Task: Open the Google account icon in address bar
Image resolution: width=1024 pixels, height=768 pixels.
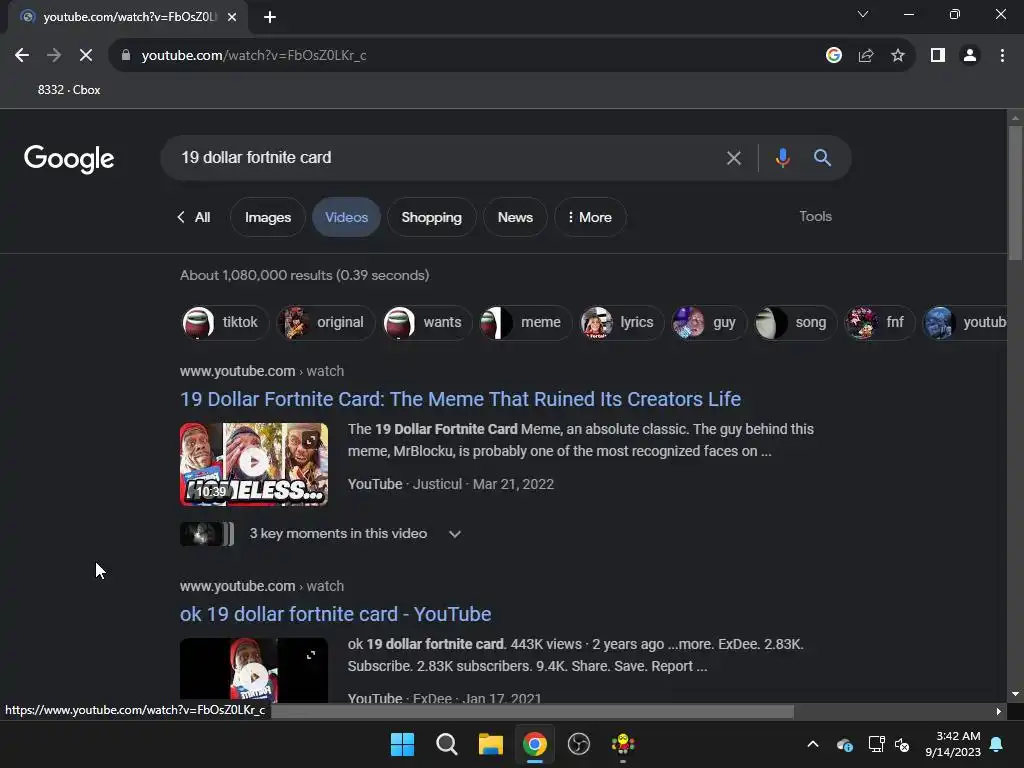Action: pos(833,56)
